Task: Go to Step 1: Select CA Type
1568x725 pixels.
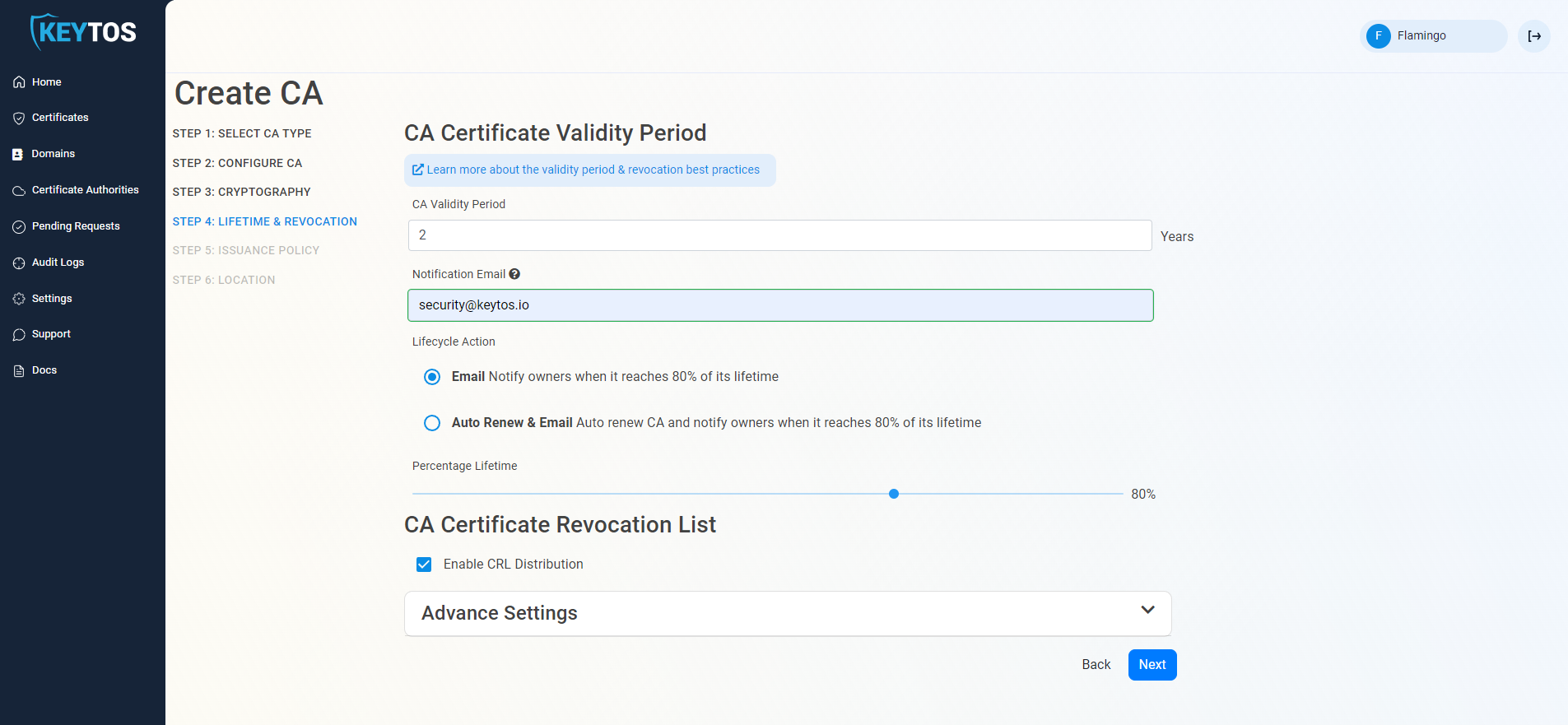Action: pos(242,133)
